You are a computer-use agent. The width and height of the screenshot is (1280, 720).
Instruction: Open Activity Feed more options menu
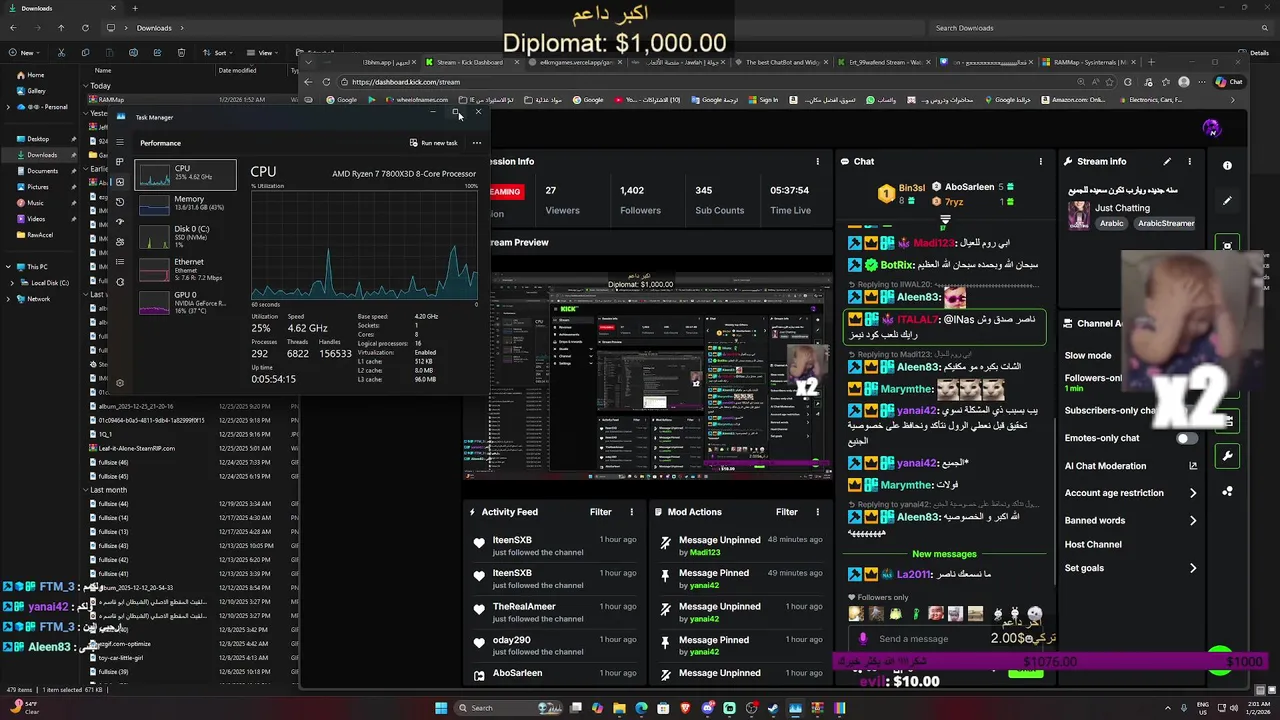(x=631, y=512)
